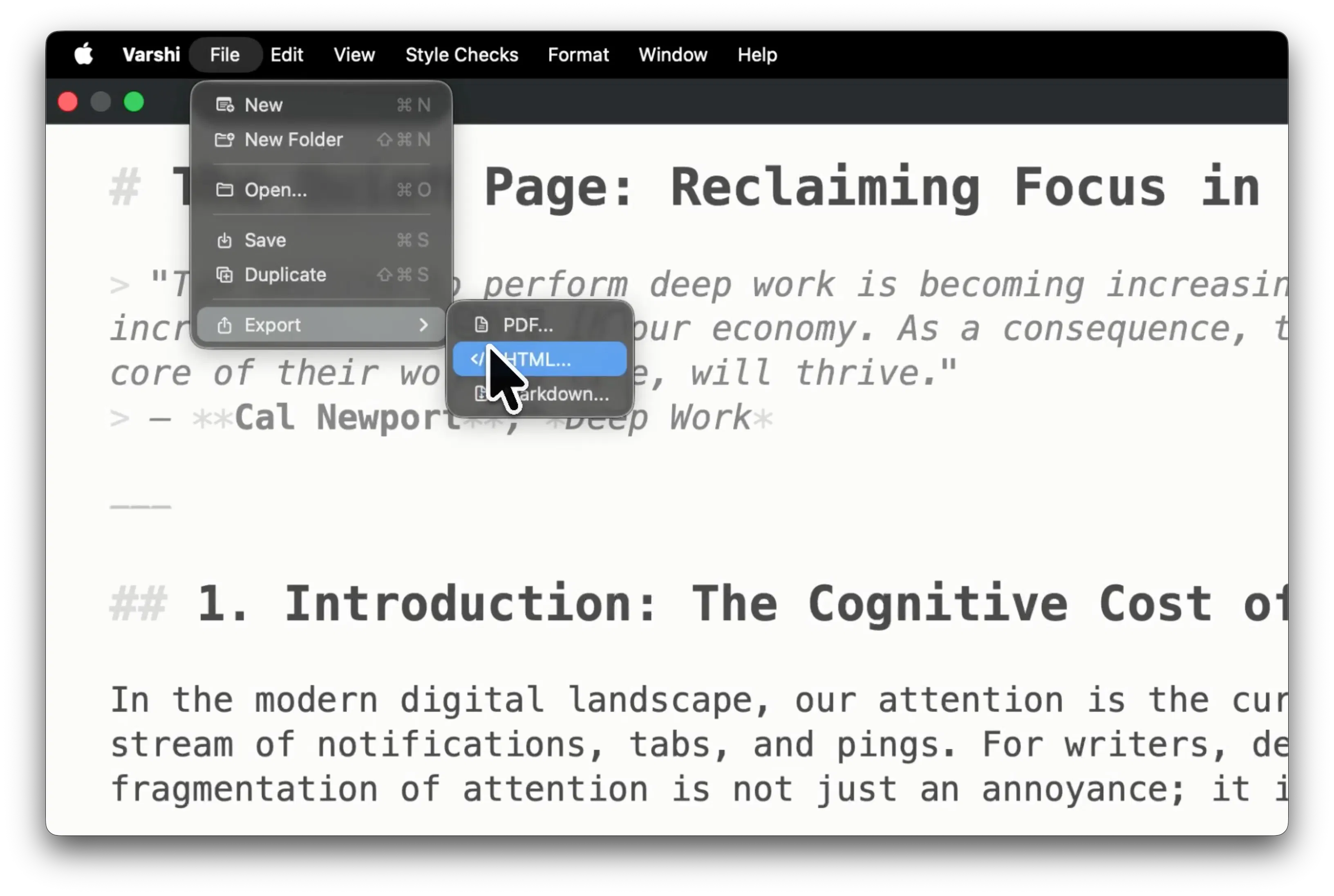Open the View menu

click(x=354, y=54)
